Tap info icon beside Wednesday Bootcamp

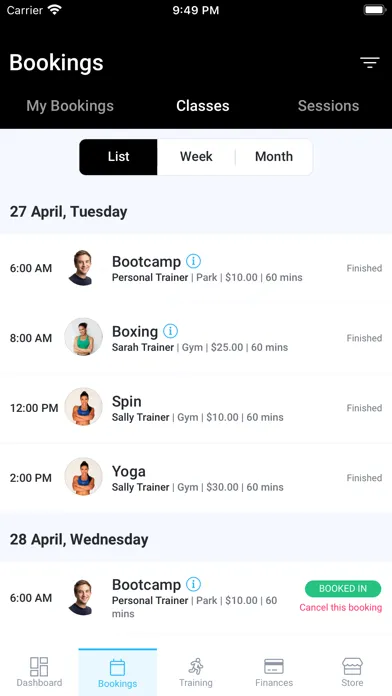193,584
